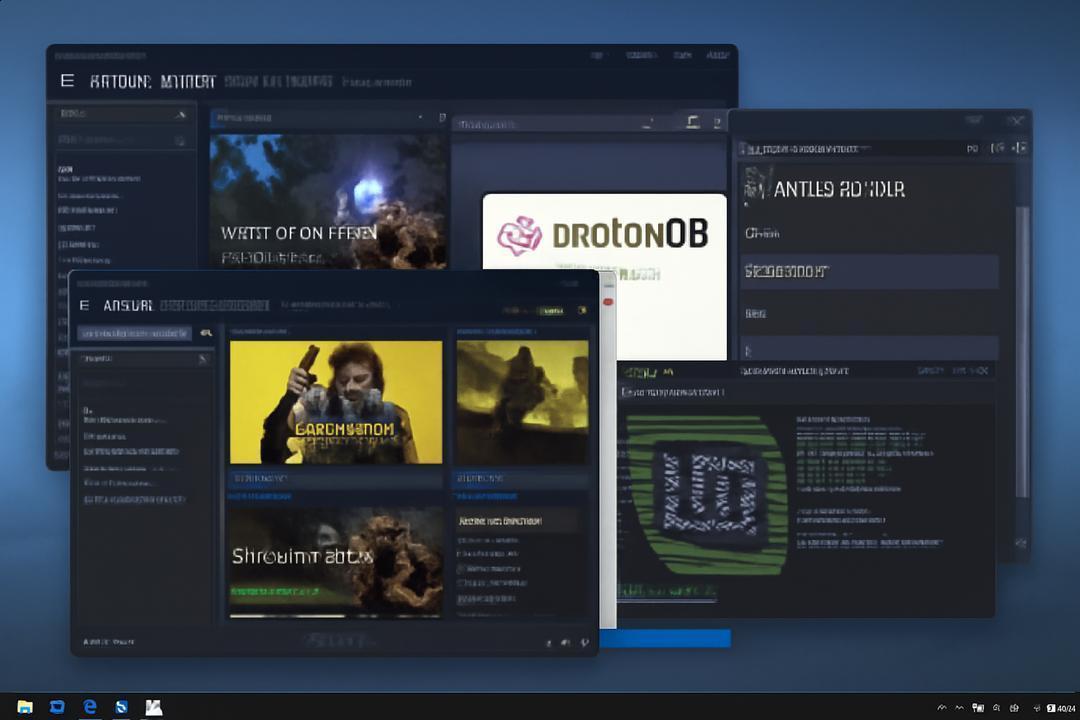Open the WRTST OF ON FFEEN banner
The image size is (1080, 720).
pyautogui.click(x=328, y=200)
